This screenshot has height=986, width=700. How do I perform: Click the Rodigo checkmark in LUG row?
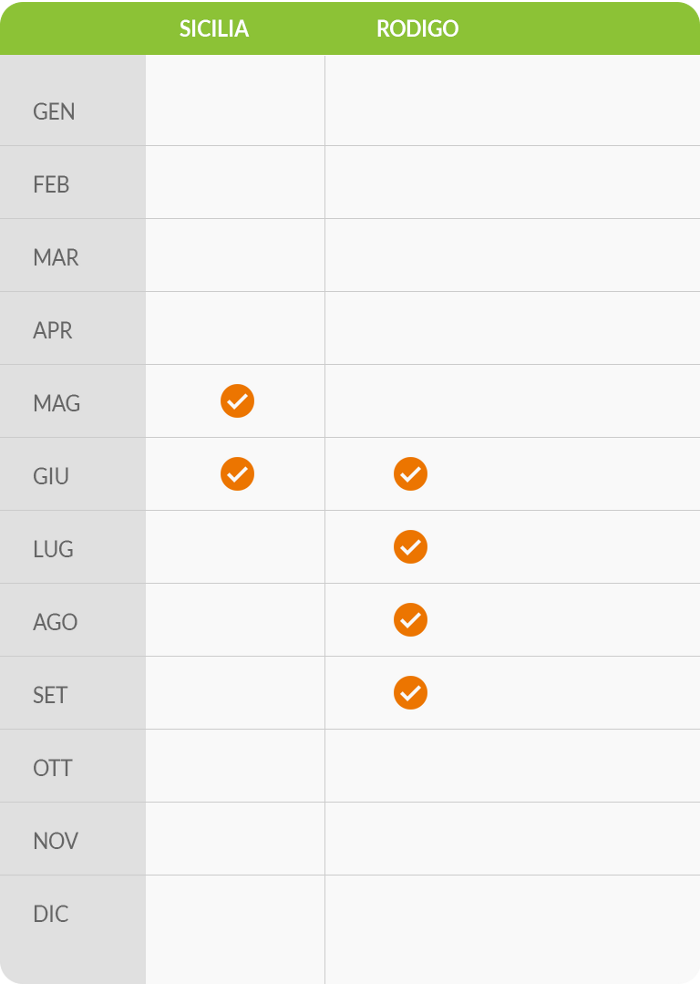click(x=411, y=546)
